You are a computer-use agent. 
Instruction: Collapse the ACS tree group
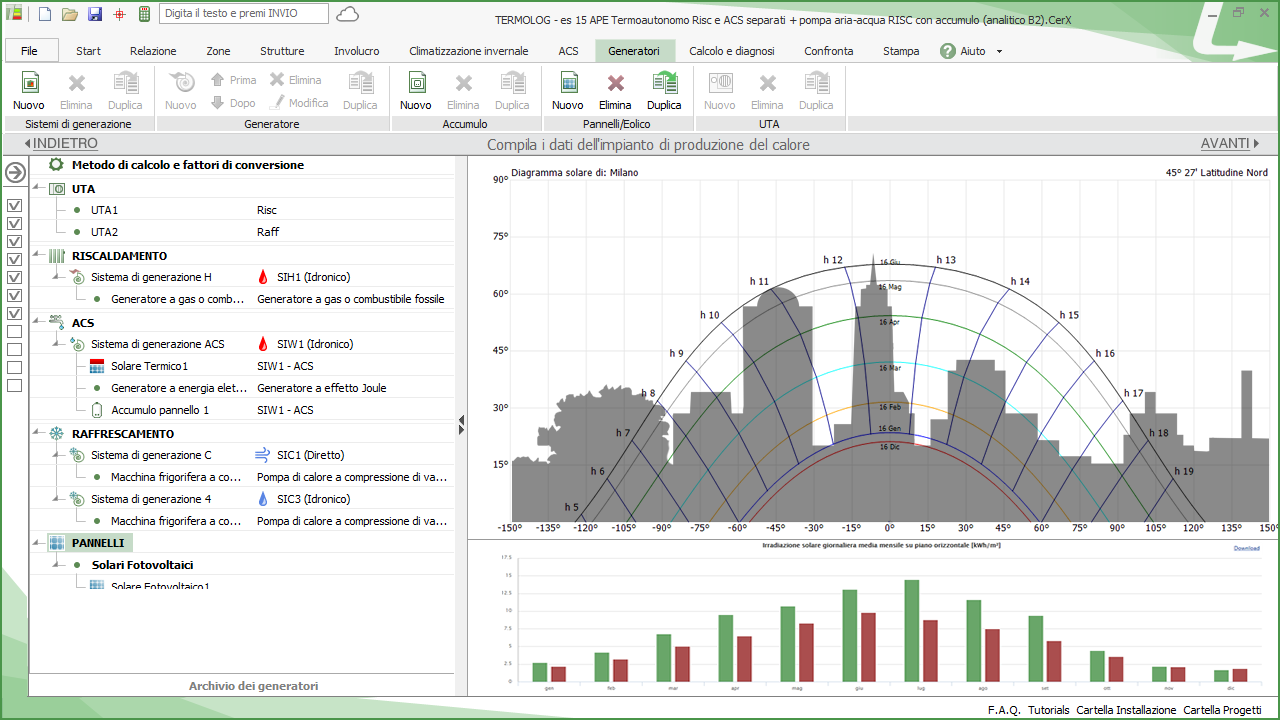coord(38,323)
